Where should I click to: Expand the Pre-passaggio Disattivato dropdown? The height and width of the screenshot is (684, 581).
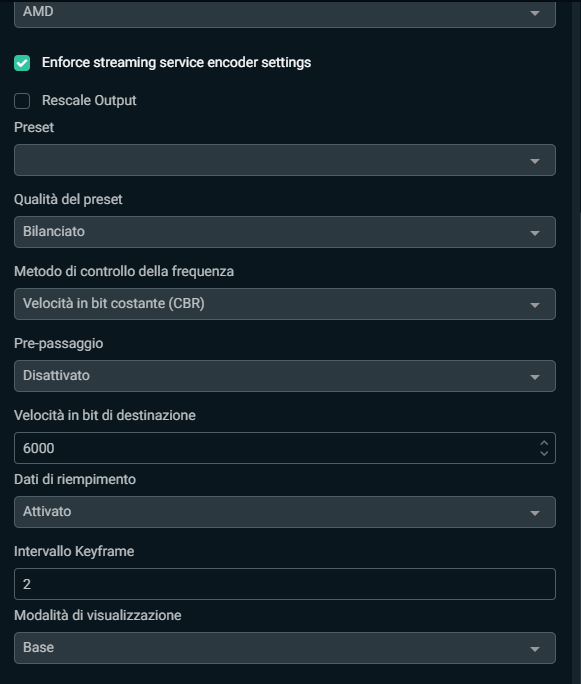point(285,376)
